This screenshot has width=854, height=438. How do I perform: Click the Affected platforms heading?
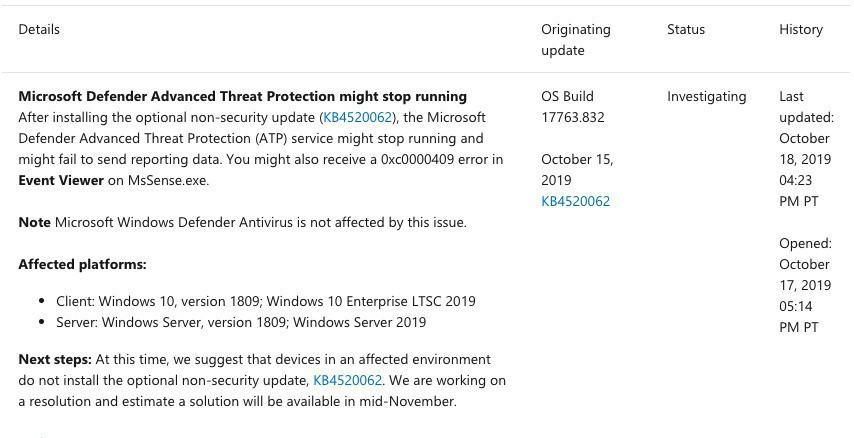pyautogui.click(x=82, y=264)
